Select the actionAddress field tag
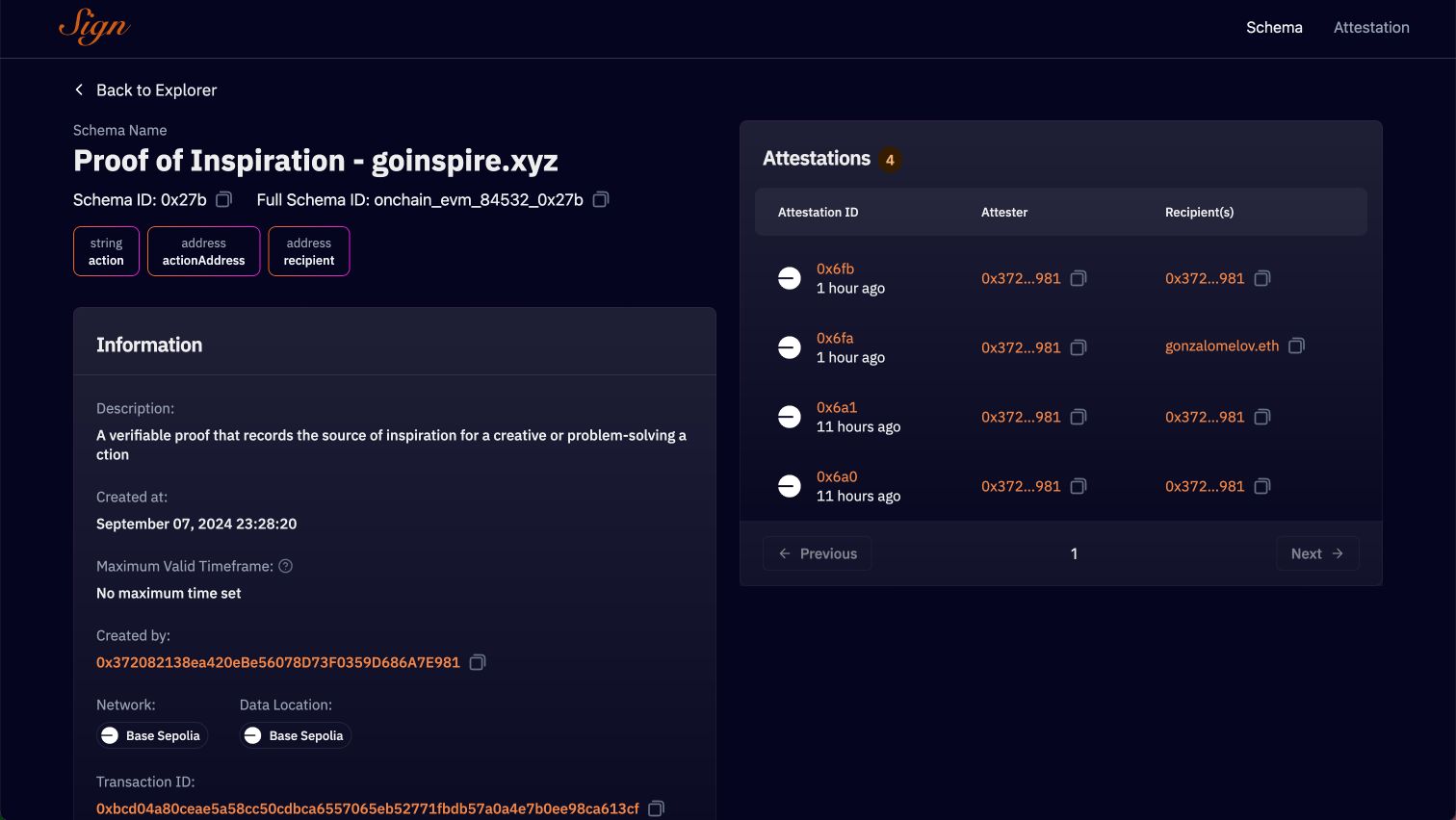1456x820 pixels. pos(203,251)
